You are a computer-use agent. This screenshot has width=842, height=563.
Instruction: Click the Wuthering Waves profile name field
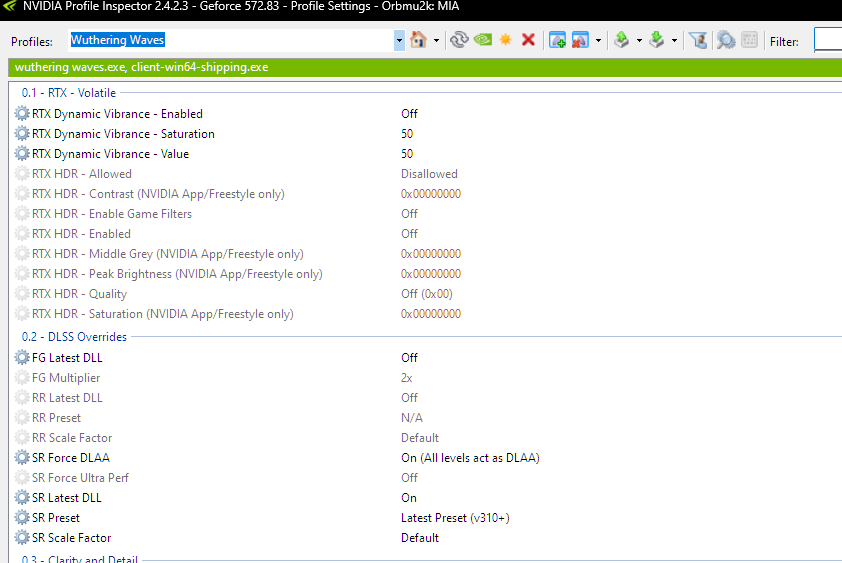tap(231, 40)
